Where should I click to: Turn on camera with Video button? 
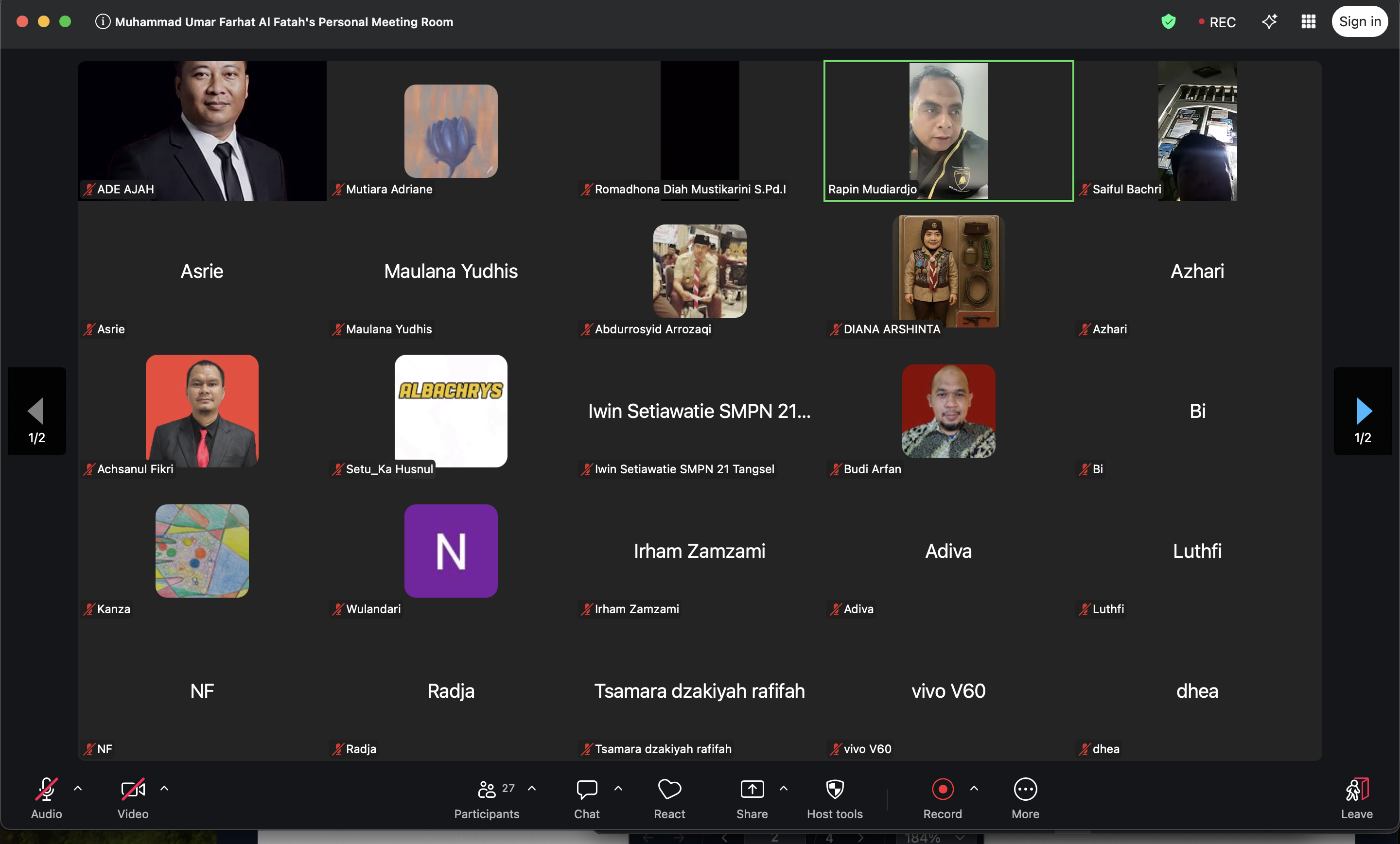point(133,790)
